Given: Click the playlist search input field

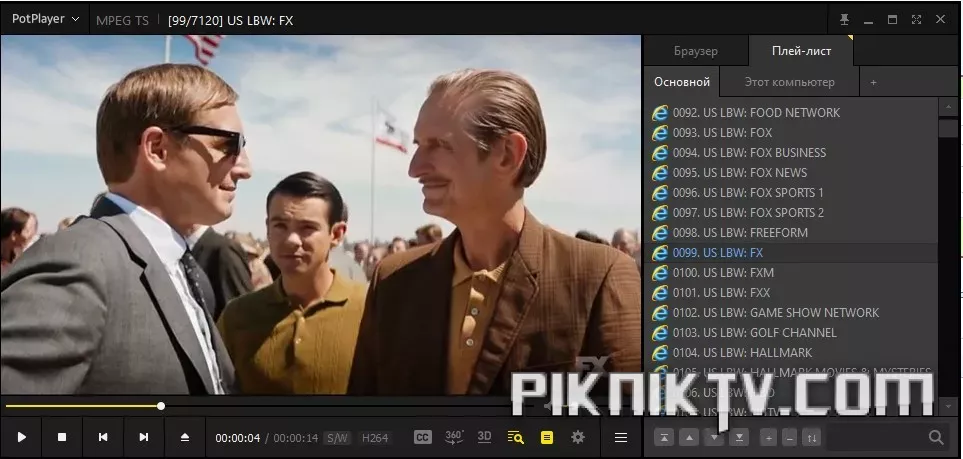Looking at the screenshot, I should pyautogui.click(x=877, y=437).
